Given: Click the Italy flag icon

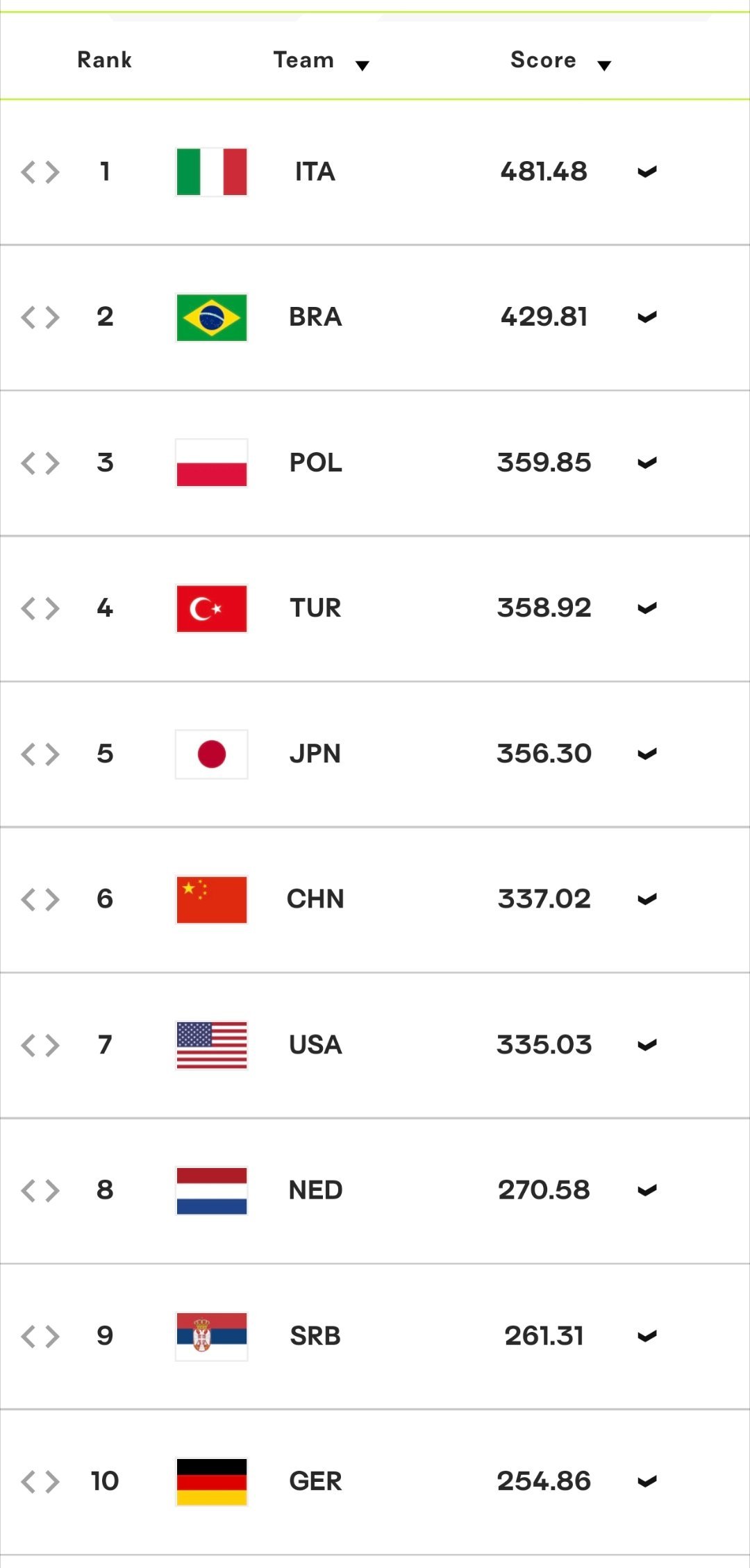Looking at the screenshot, I should [x=212, y=172].
